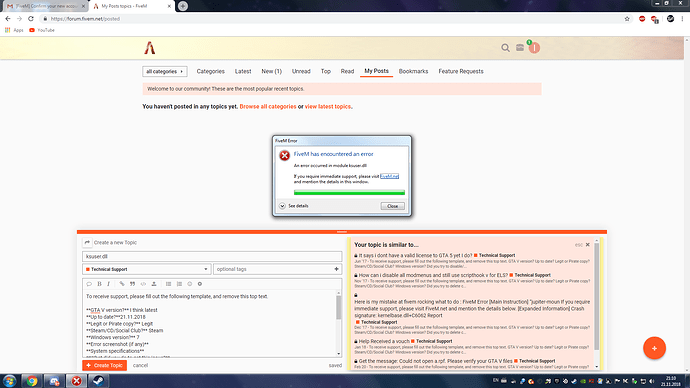Viewport: 690px width, 388px height.
Task: Switch to the Bookmarks tab
Action: pos(413,71)
